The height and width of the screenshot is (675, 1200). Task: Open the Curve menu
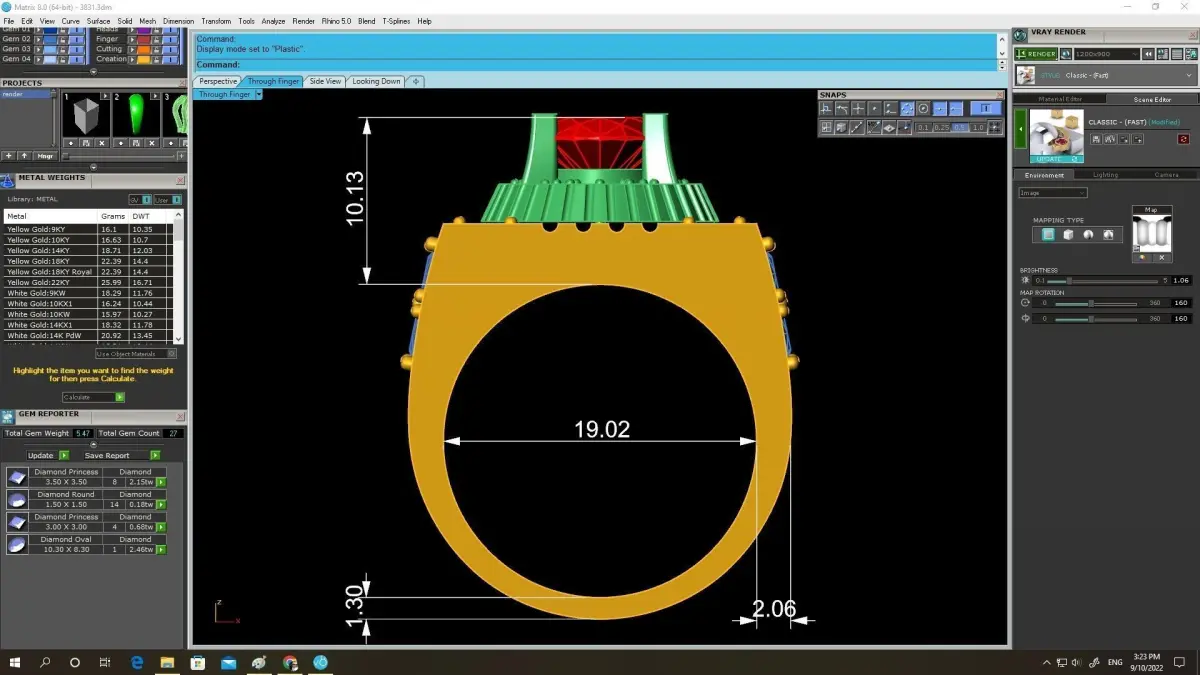pyautogui.click(x=70, y=21)
